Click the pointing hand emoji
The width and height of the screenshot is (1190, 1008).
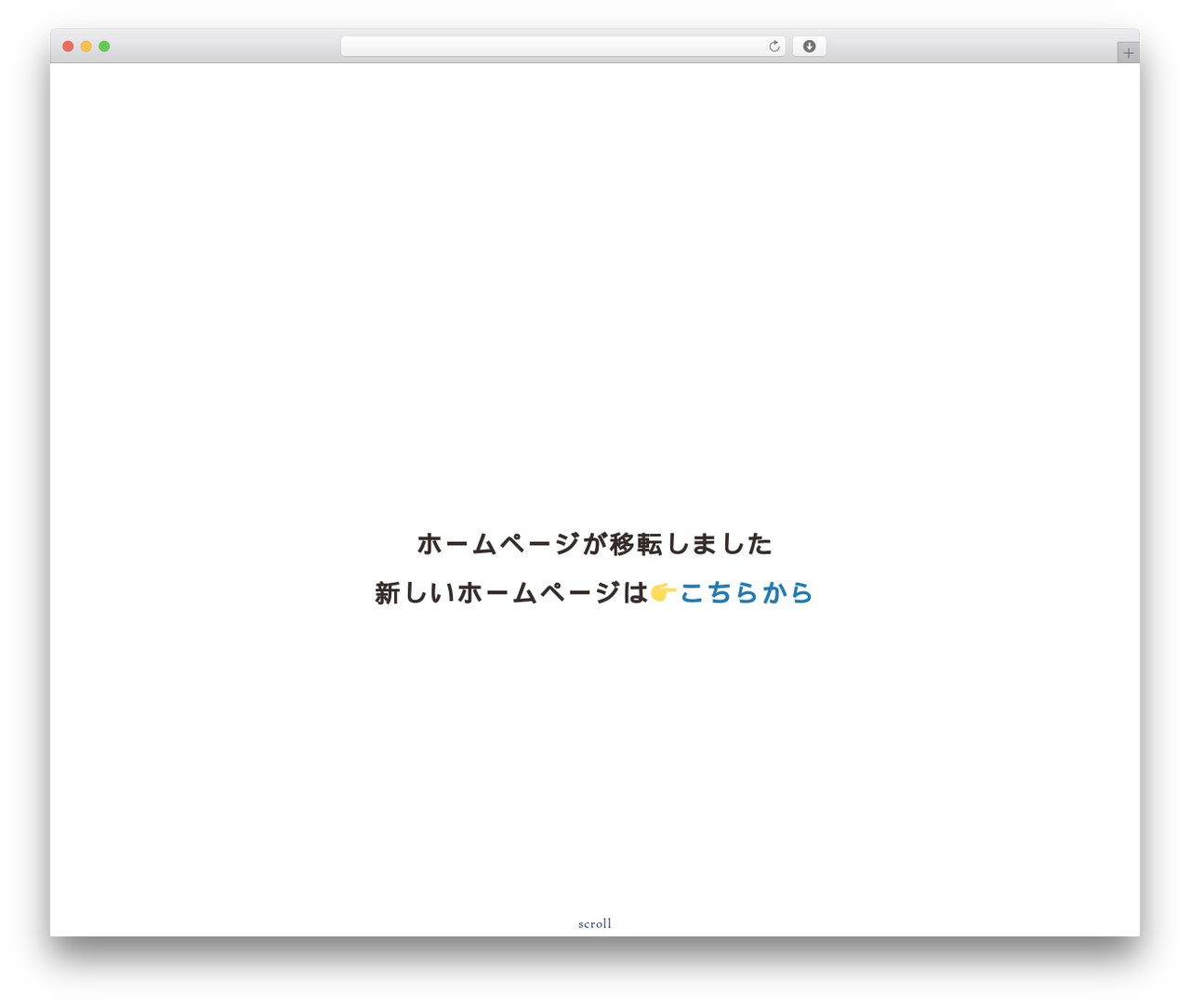coord(663,592)
